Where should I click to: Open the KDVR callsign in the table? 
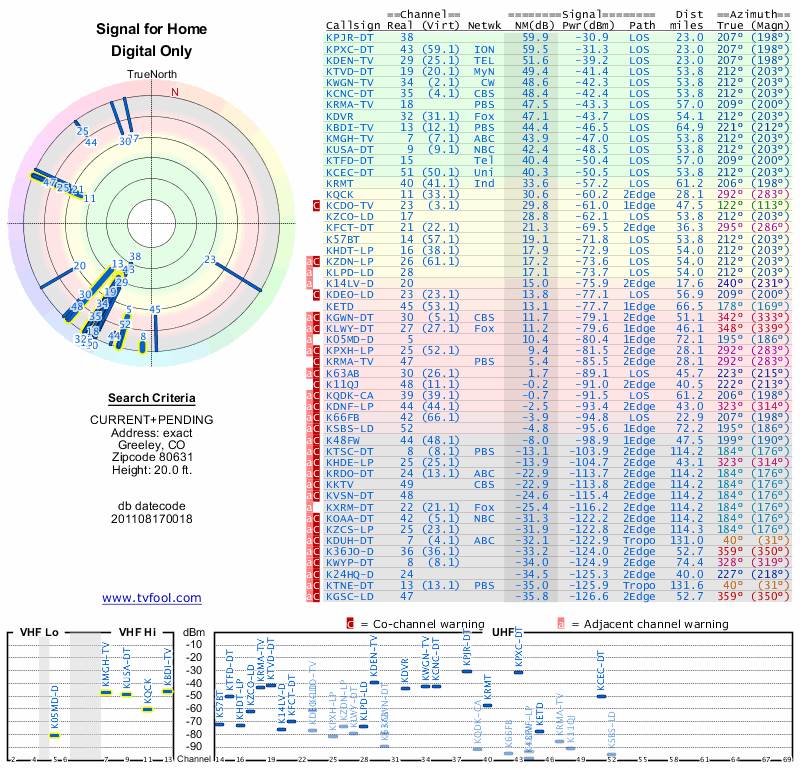(x=340, y=116)
